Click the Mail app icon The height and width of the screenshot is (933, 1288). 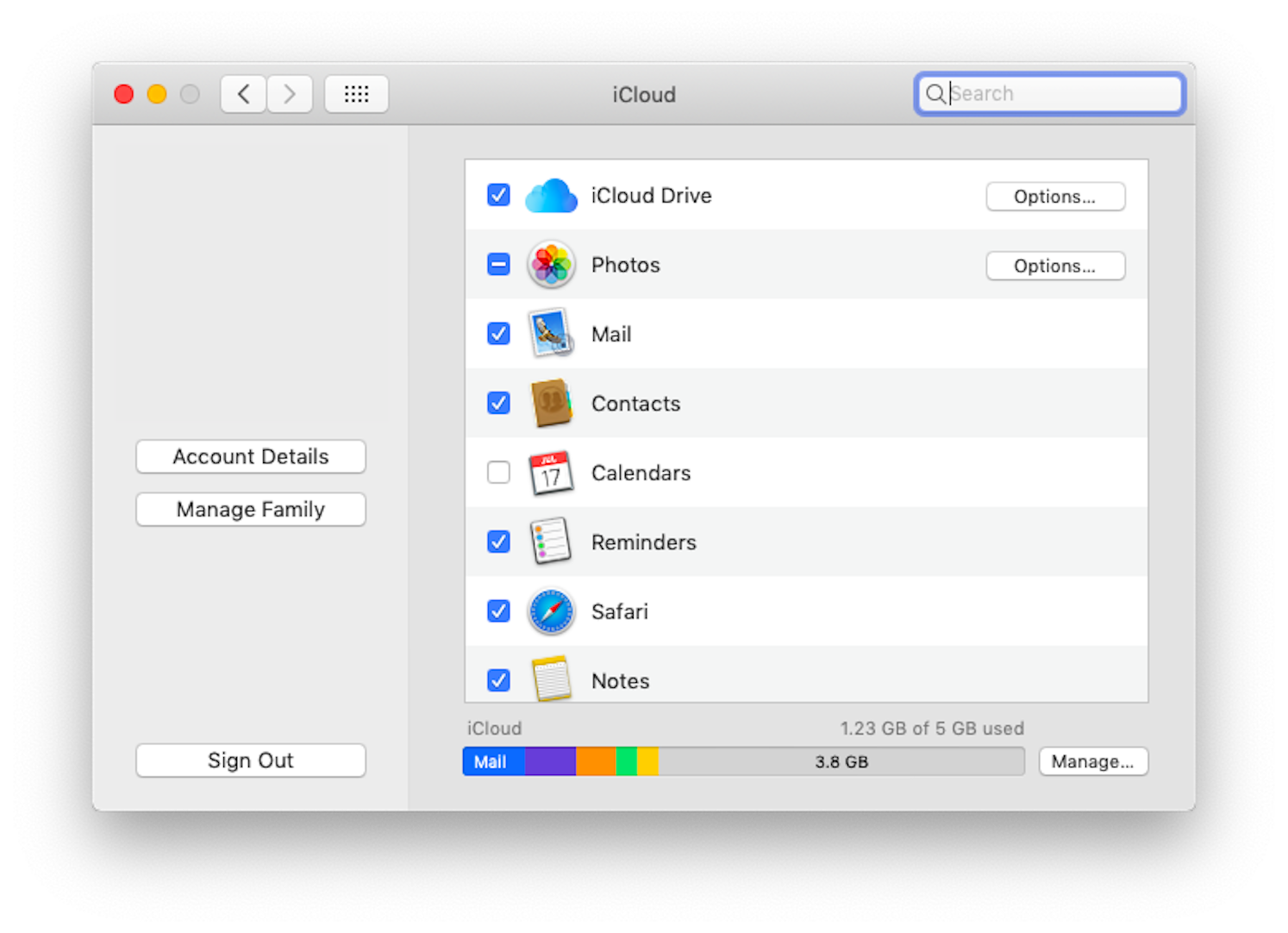tap(551, 334)
